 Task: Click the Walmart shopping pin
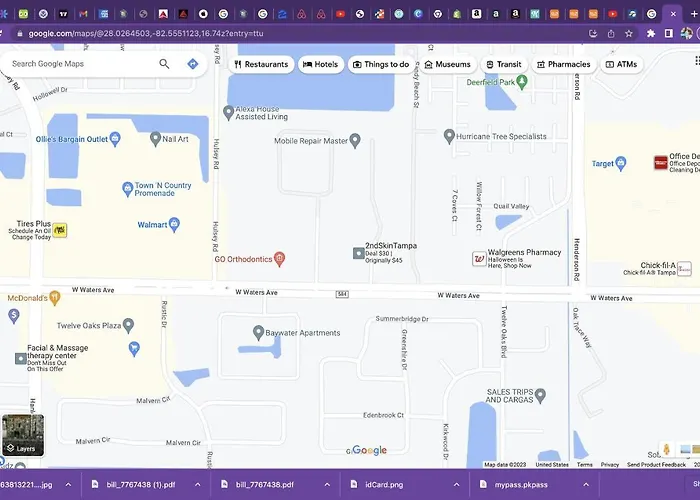pos(175,225)
